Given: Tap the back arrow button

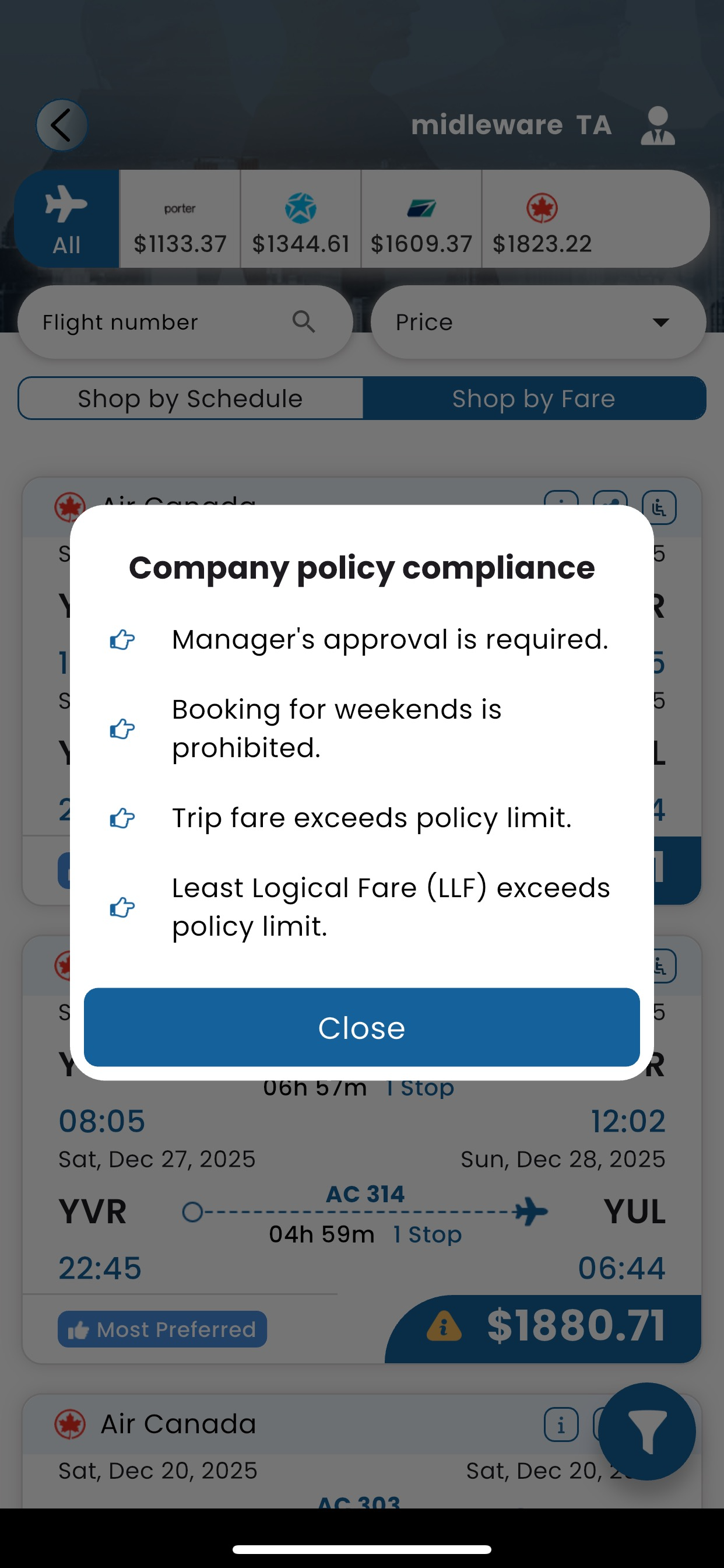Looking at the screenshot, I should (61, 125).
